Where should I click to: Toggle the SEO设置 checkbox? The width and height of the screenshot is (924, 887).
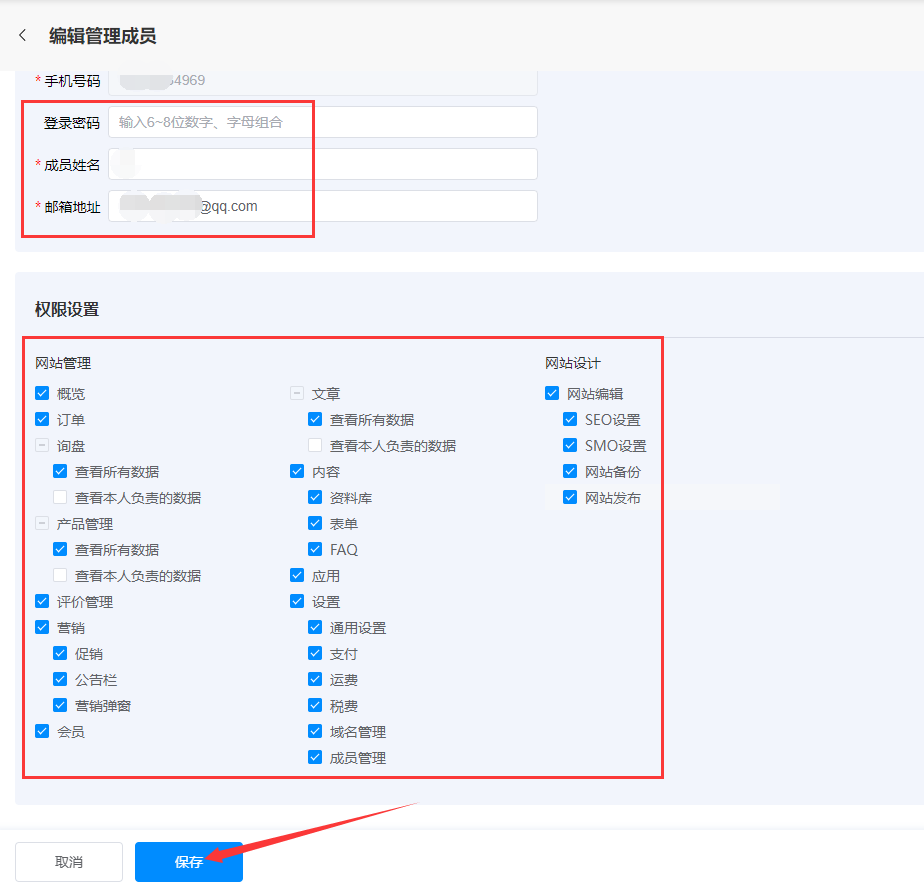click(x=570, y=420)
